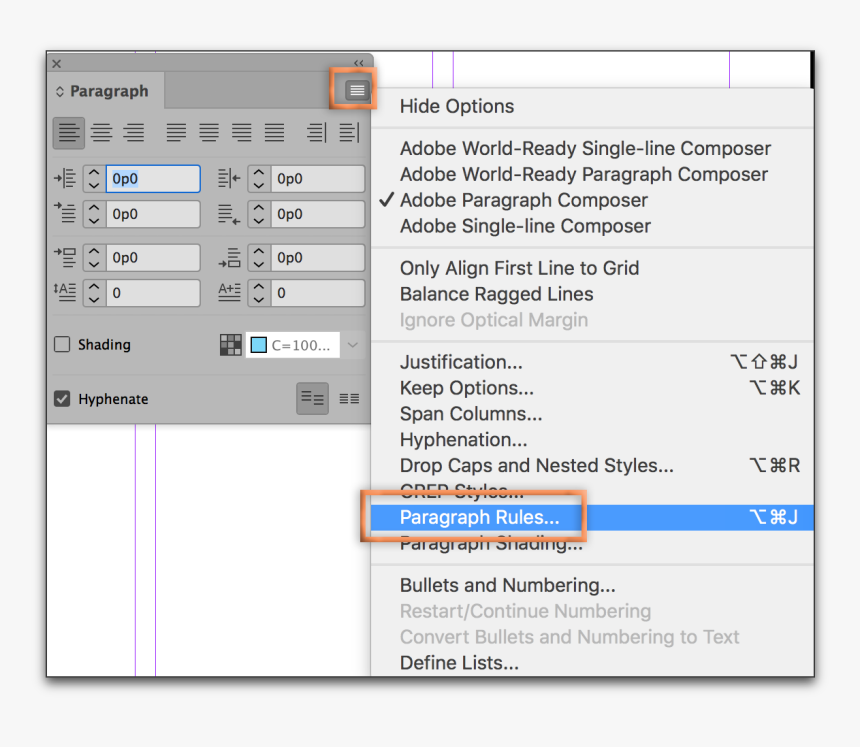Select Do Not Align to Baseline Grid
860x747 pixels.
pos(313,399)
